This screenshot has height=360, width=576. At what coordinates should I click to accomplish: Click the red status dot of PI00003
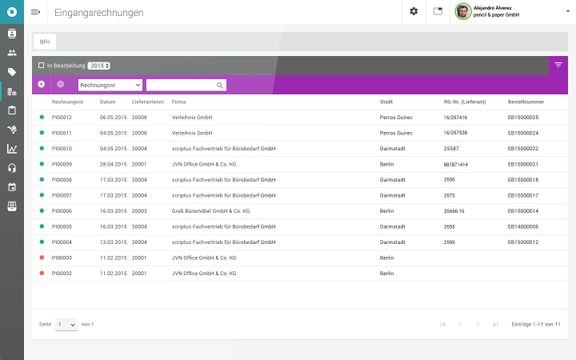tap(42, 258)
